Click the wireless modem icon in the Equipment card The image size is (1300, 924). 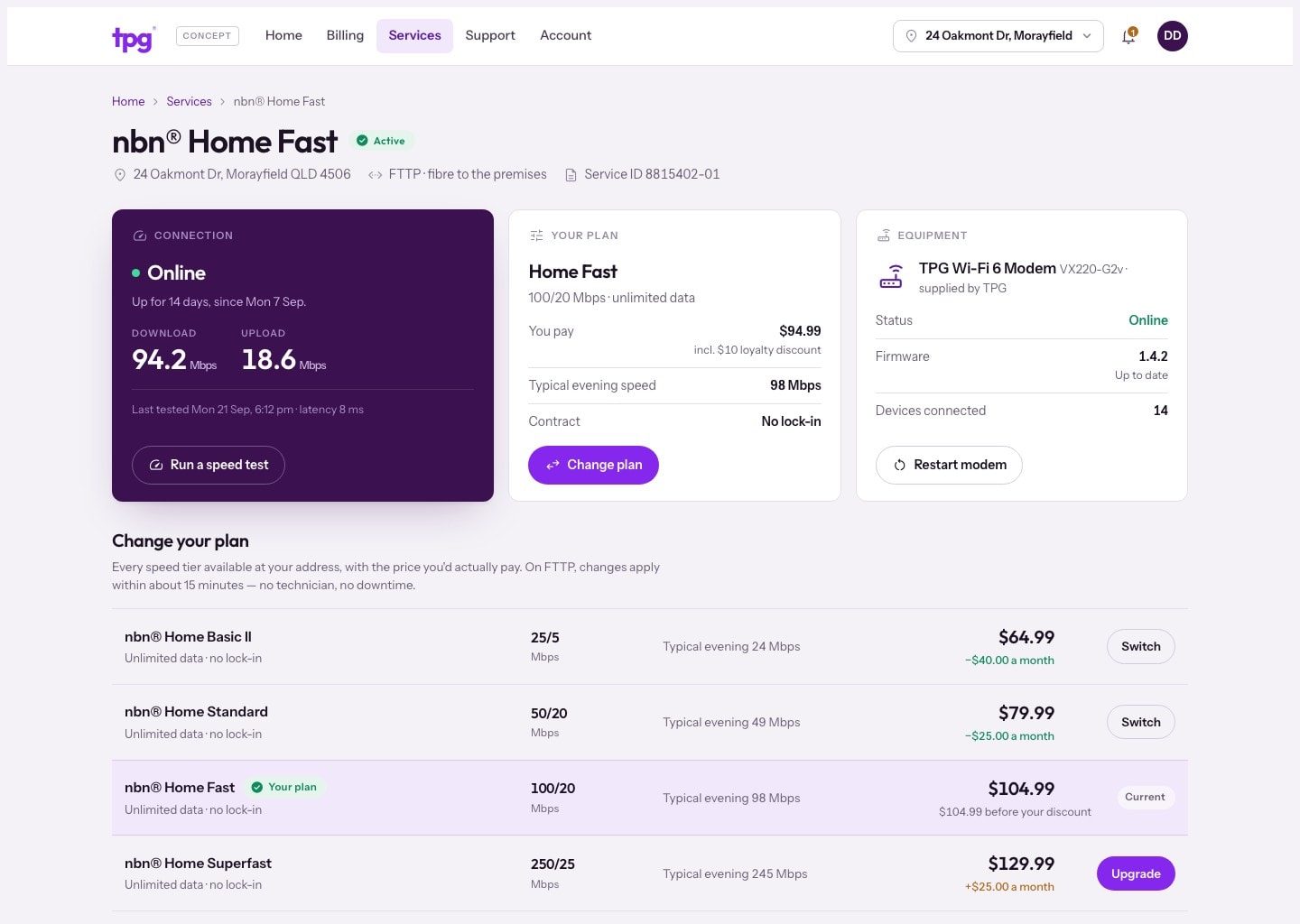891,276
